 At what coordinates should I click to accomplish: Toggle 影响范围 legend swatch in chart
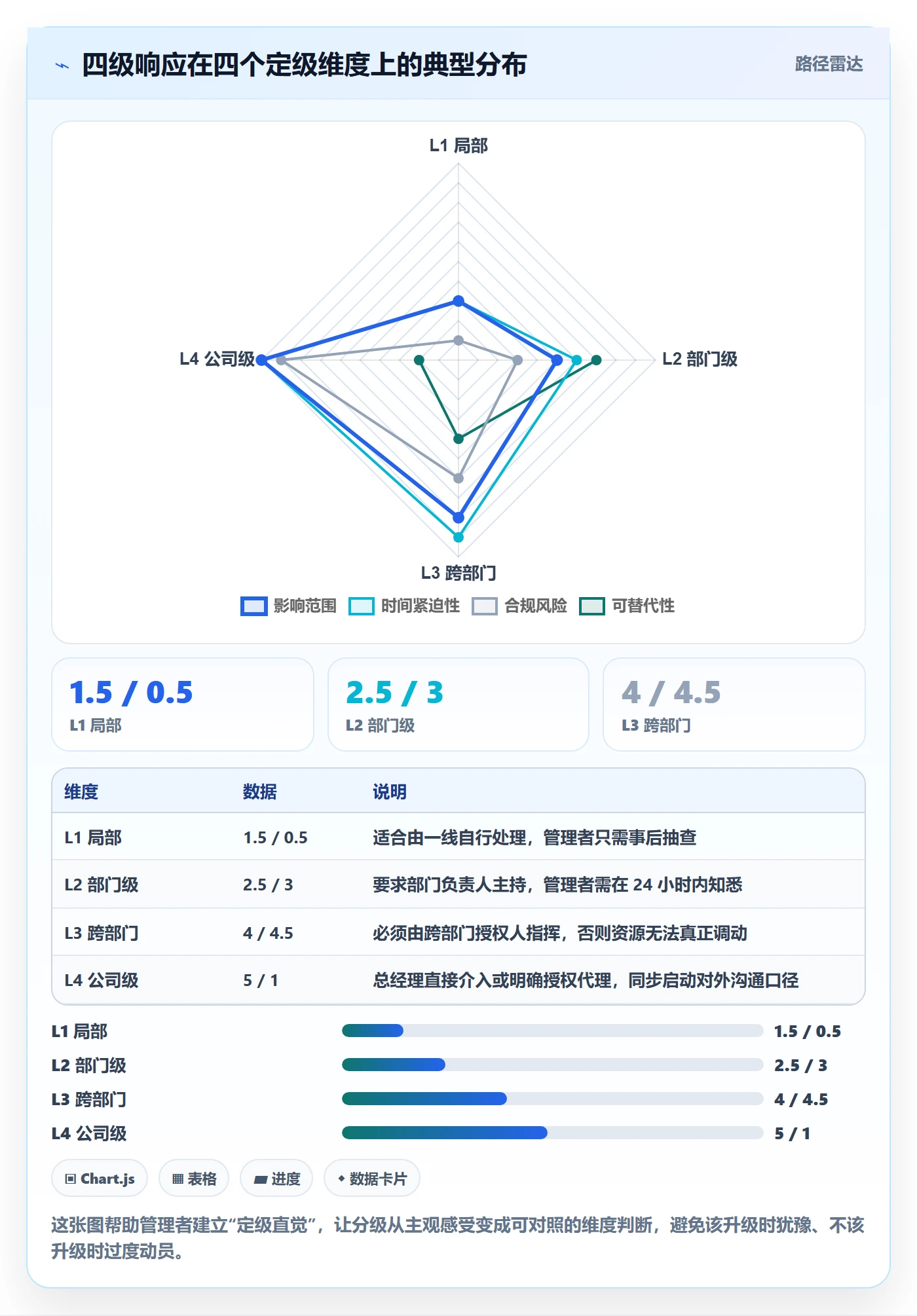click(254, 606)
